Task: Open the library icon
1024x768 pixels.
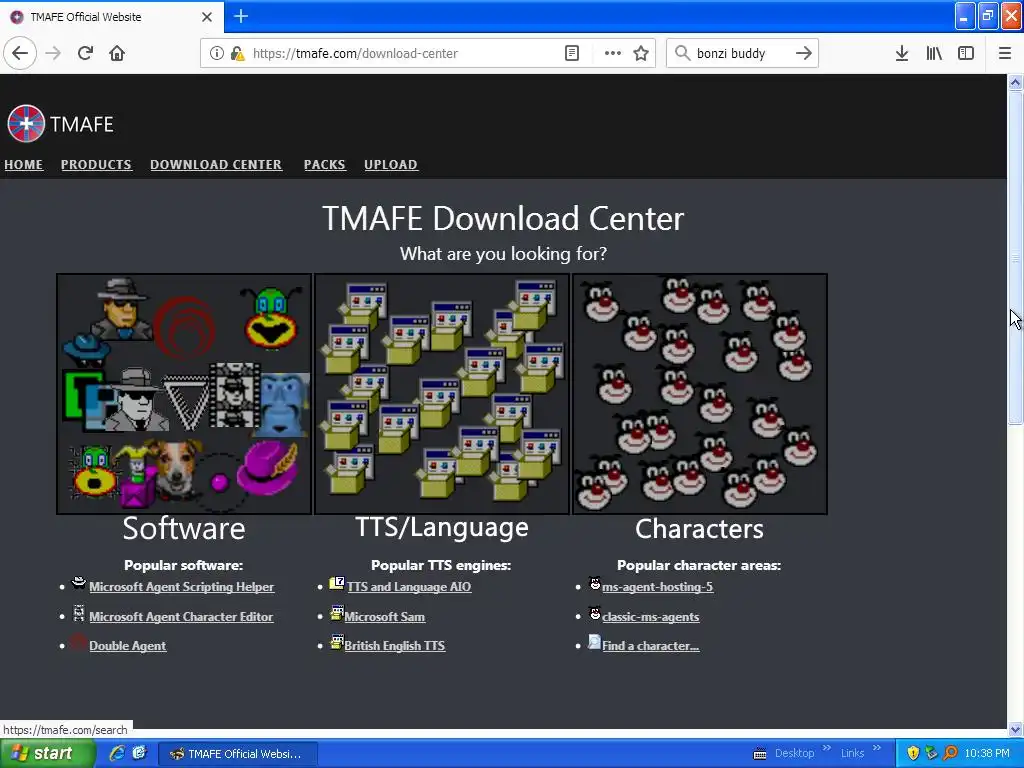Action: click(x=934, y=53)
